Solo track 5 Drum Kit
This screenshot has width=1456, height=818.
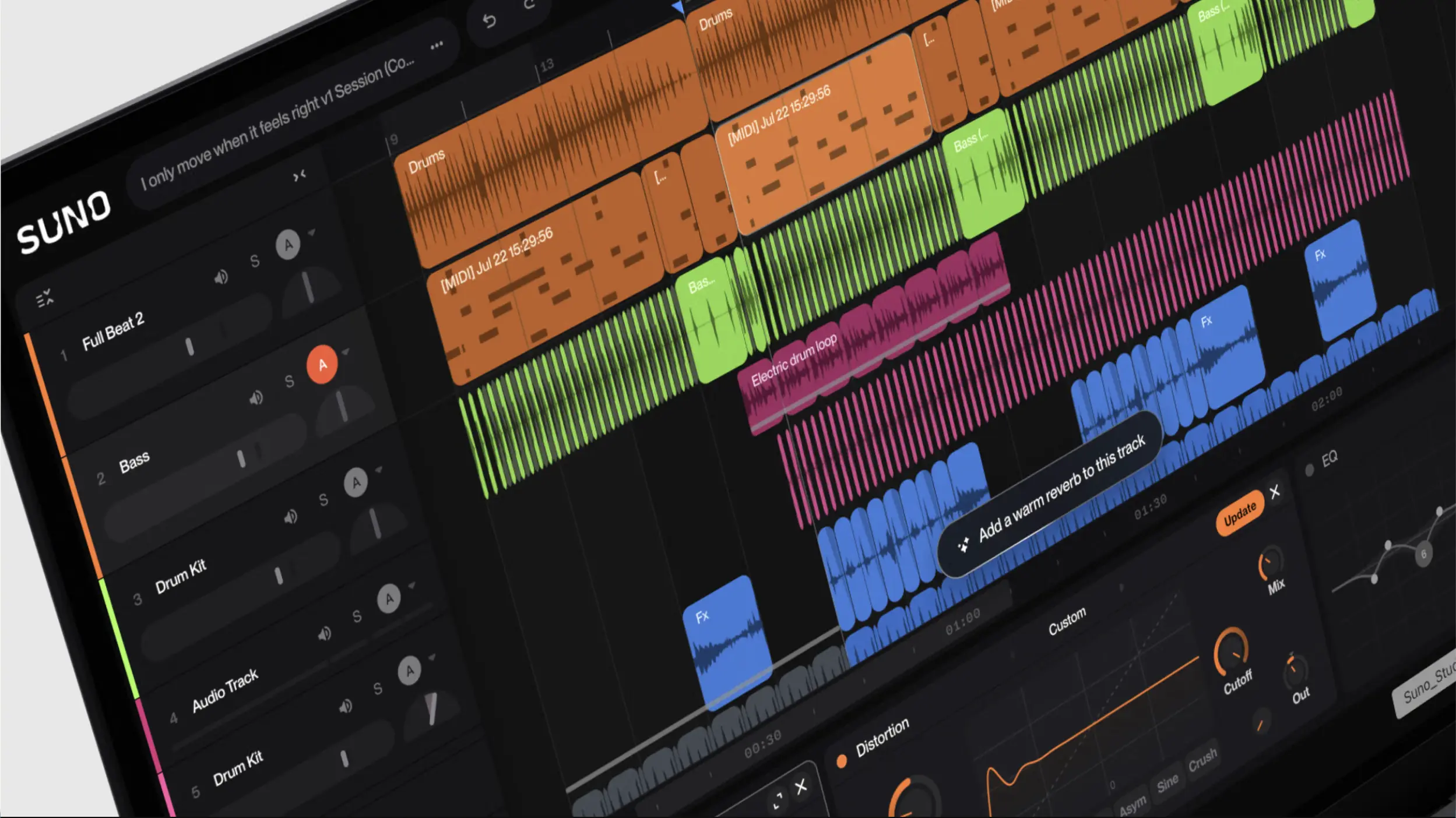[x=378, y=689]
